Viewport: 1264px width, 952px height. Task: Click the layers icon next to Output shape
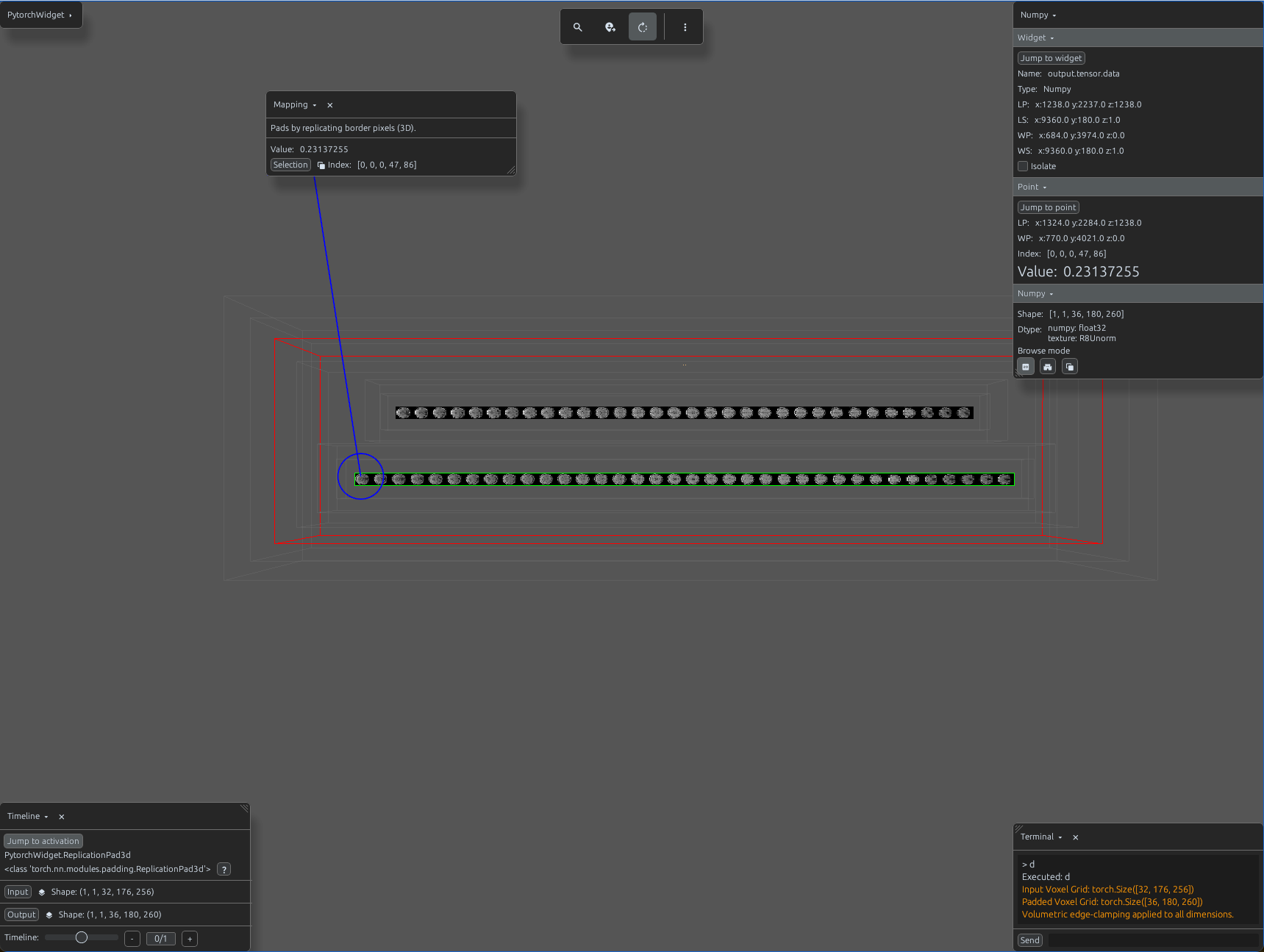coord(49,915)
